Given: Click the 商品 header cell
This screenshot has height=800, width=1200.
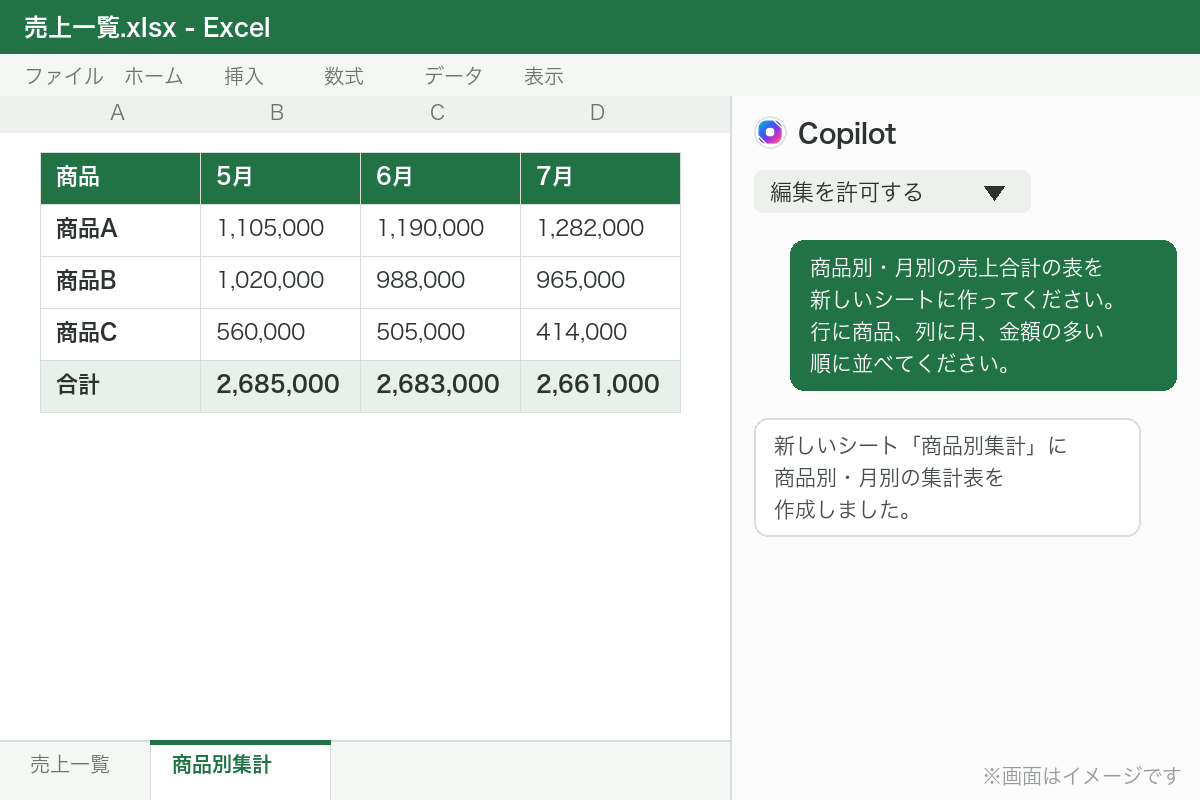Looking at the screenshot, I should coord(120,178).
